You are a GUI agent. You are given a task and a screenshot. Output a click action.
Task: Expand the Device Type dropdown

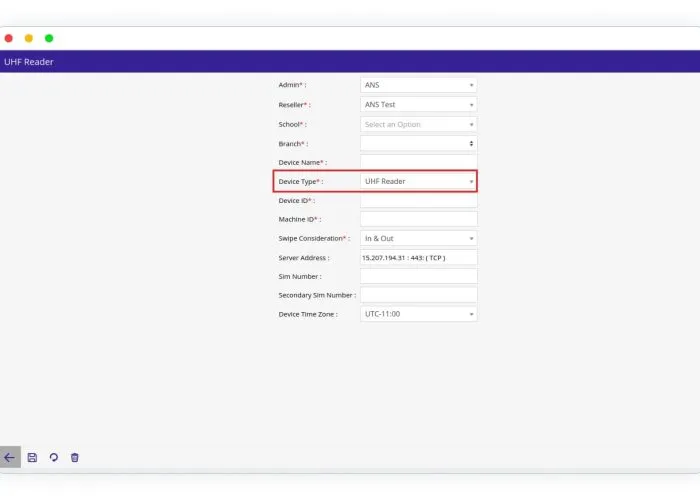click(x=418, y=181)
